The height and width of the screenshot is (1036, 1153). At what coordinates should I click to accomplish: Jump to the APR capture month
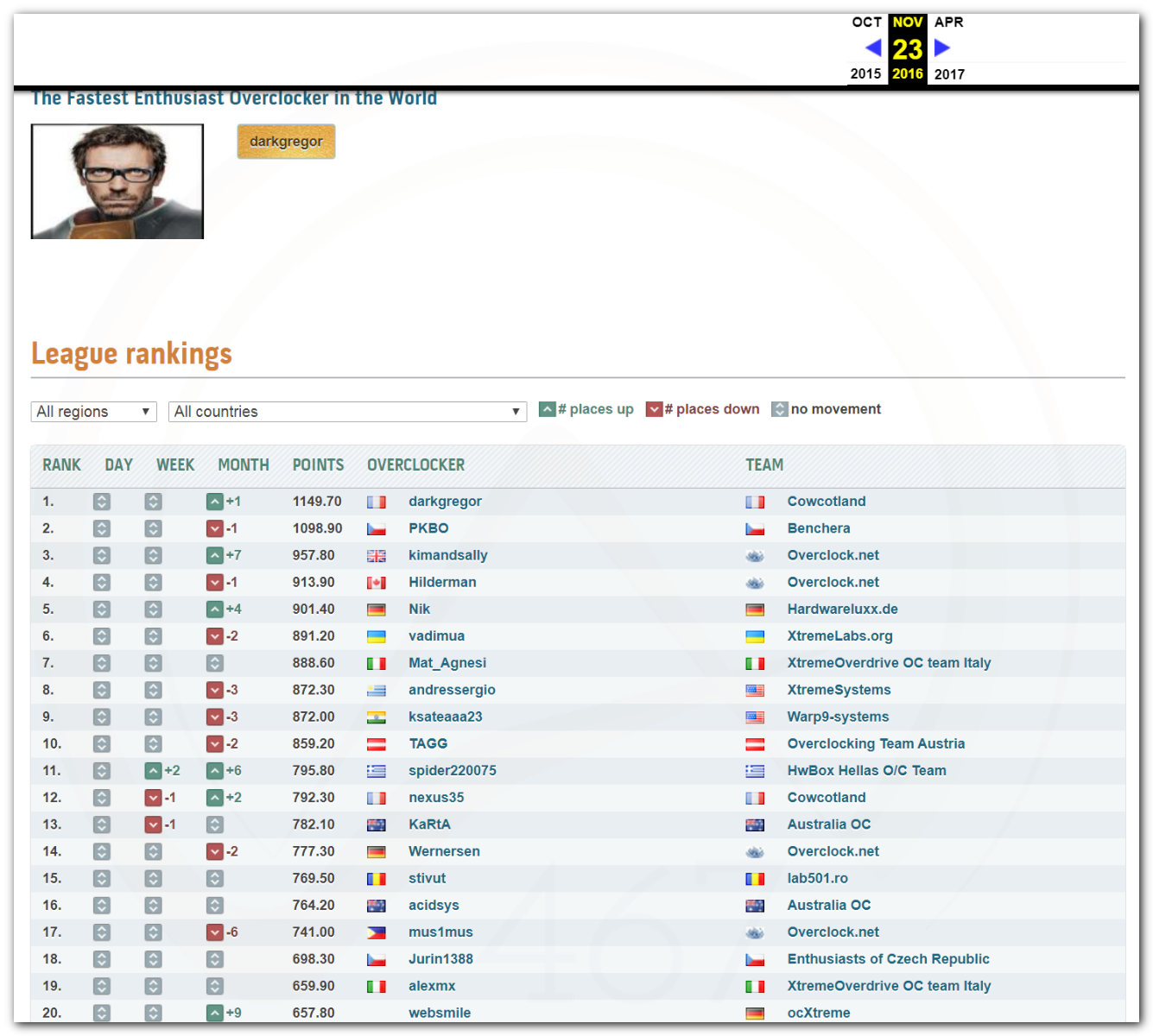click(949, 22)
